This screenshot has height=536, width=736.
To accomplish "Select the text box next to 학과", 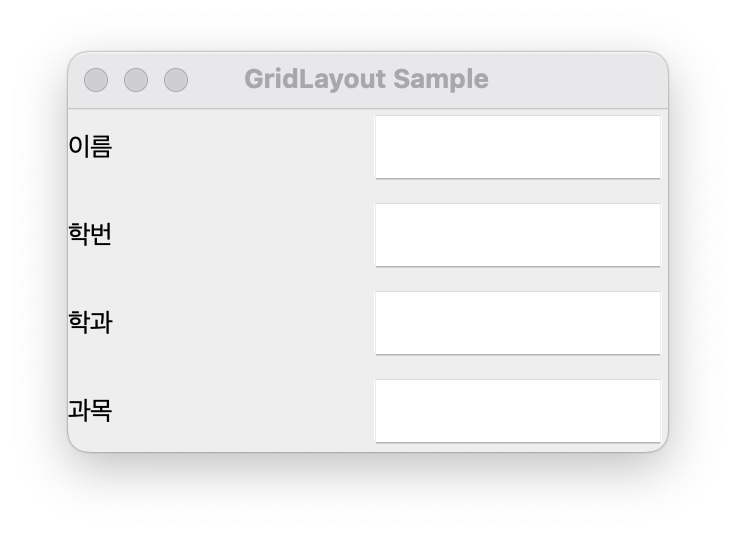I will [518, 323].
